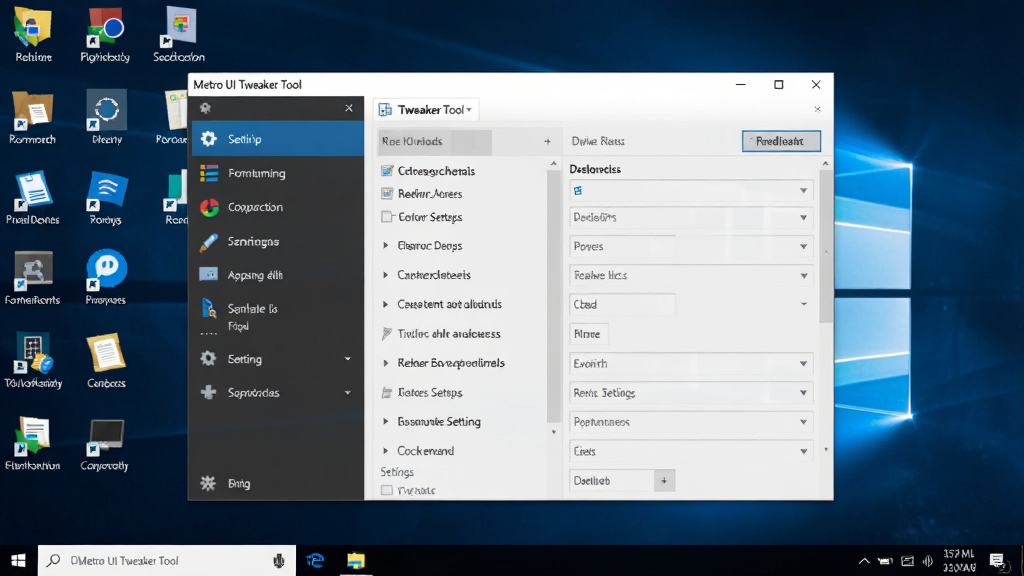Click the plus cross icon beside Sopntodas

[x=208, y=392]
